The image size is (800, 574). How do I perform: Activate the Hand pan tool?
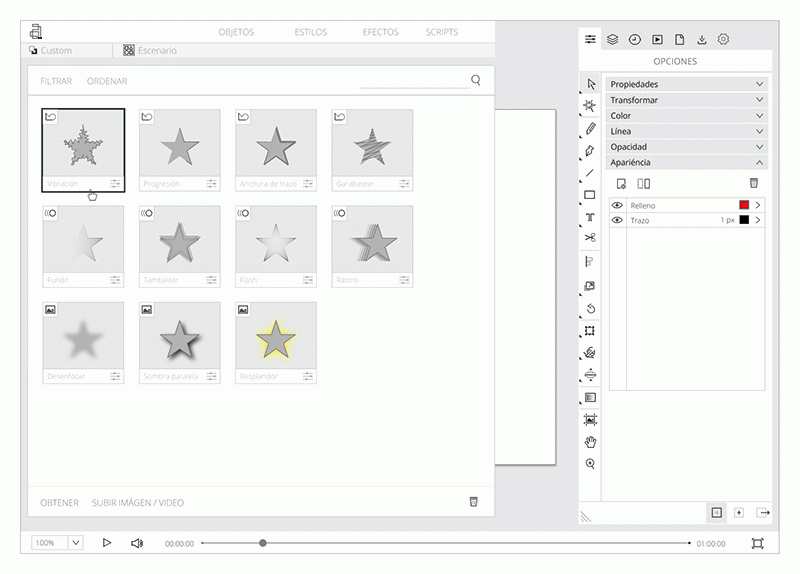pyautogui.click(x=590, y=442)
